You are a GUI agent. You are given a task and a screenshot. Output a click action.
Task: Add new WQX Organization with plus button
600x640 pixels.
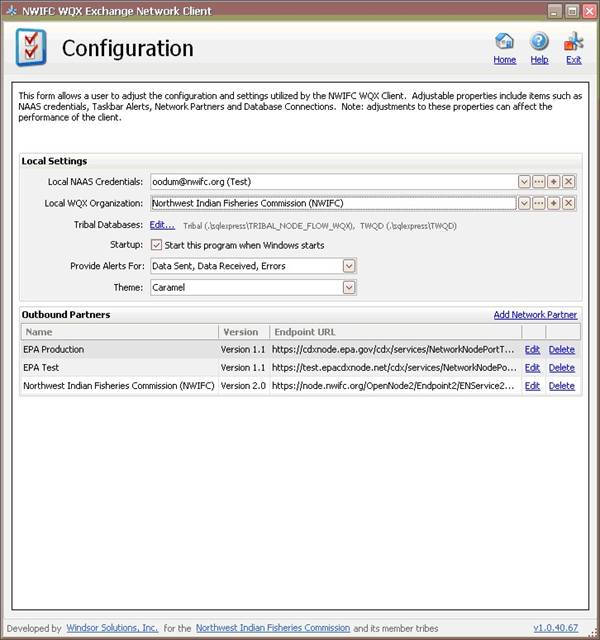pos(554,203)
